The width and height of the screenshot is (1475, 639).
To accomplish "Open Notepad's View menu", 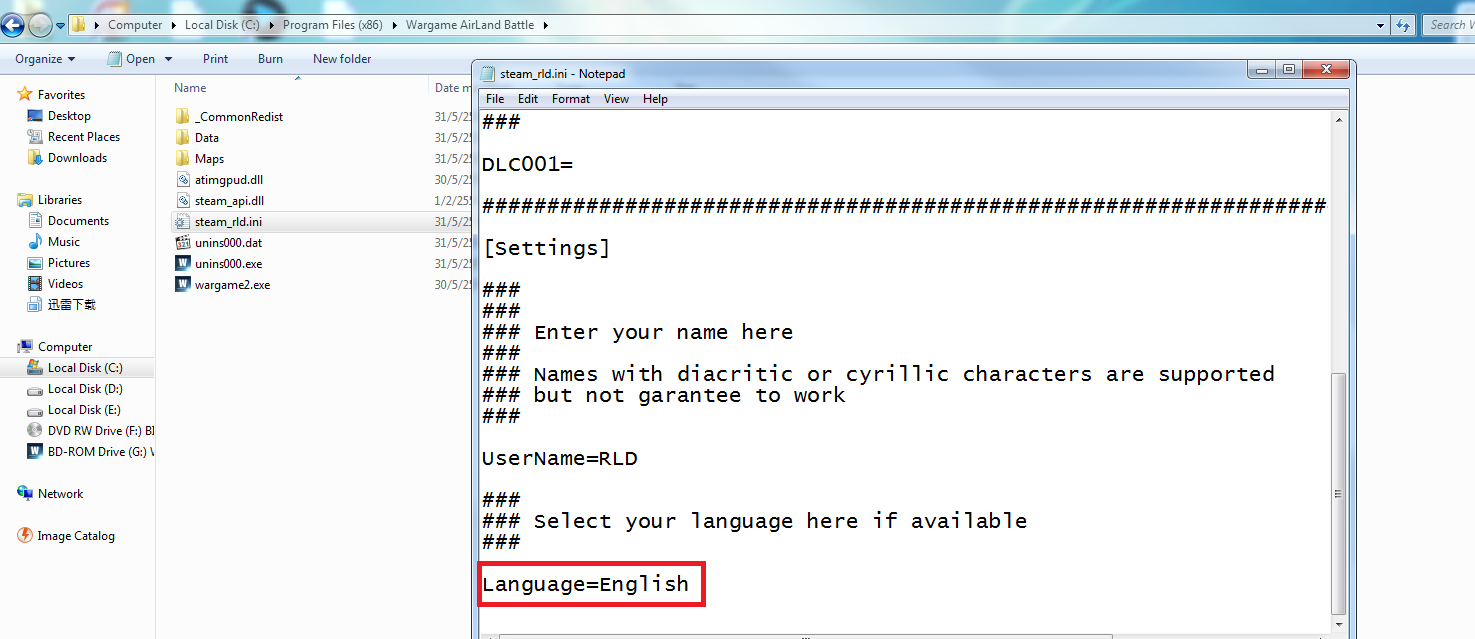I will coord(617,99).
